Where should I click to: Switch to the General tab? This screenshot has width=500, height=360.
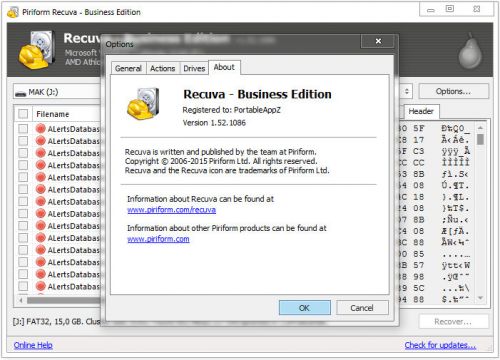[128, 68]
